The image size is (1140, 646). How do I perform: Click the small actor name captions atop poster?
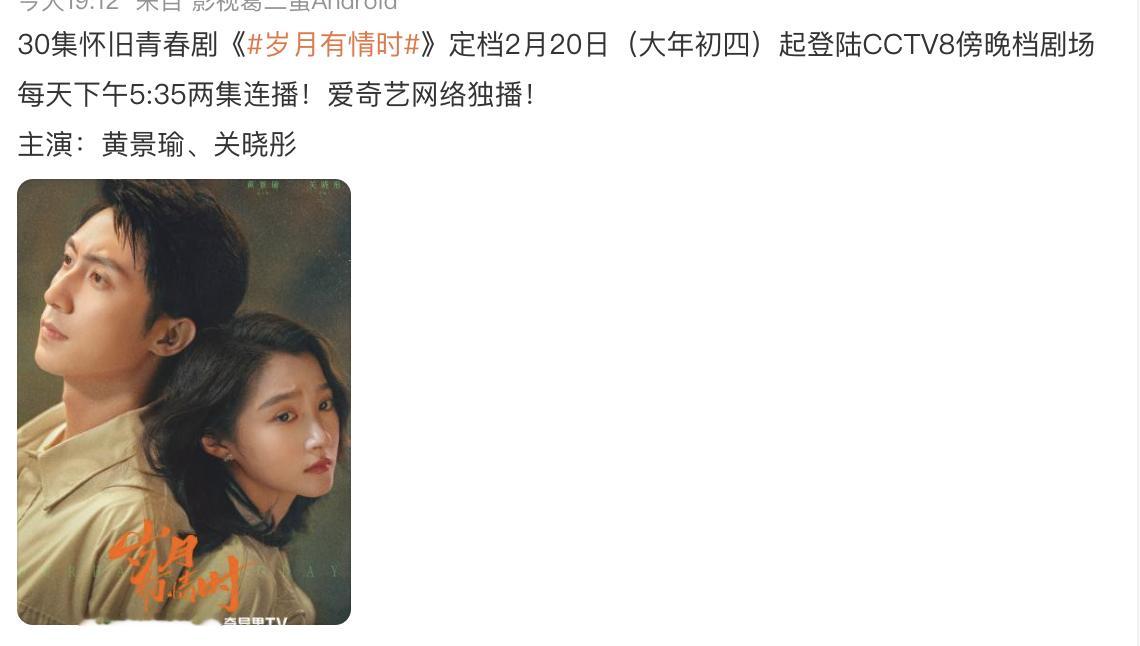[294, 186]
